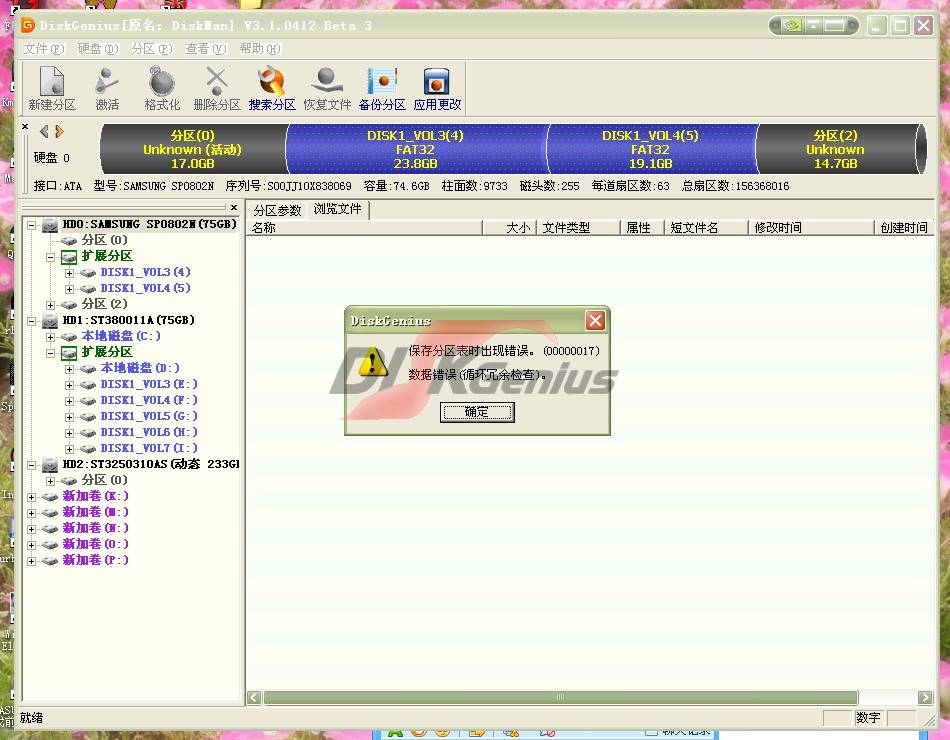
Task: Click the Apply Changes (应用更改) icon
Action: click(437, 88)
